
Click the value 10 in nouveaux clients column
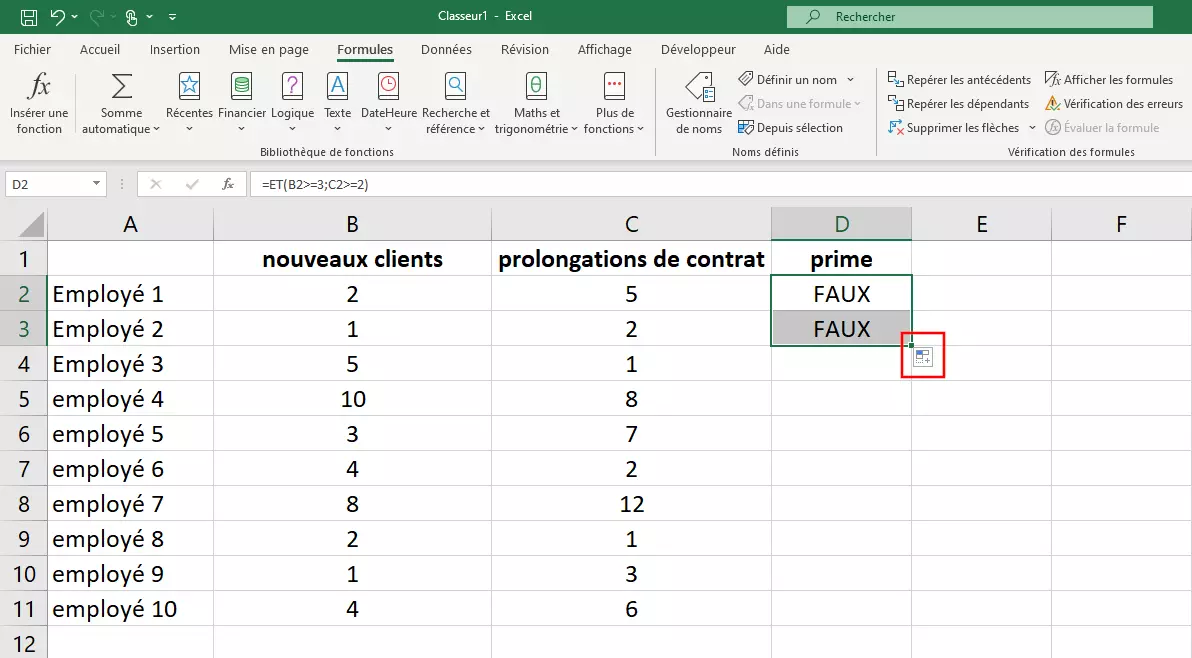352,399
